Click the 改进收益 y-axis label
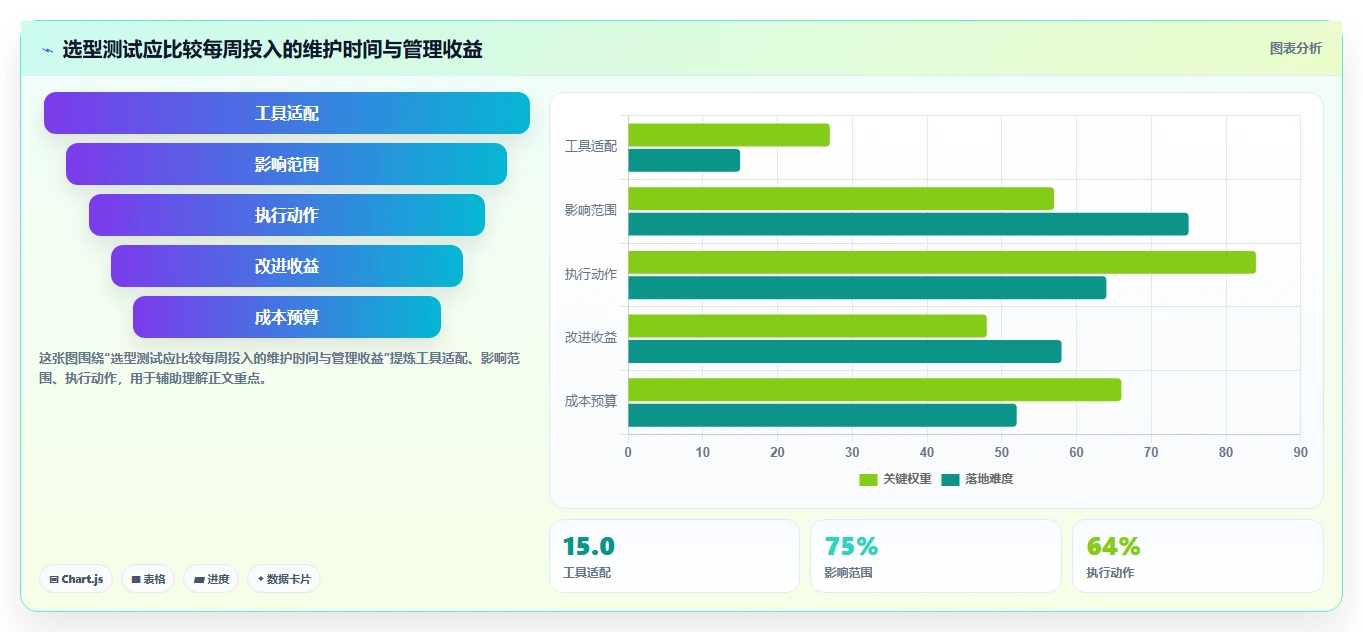 [591, 338]
